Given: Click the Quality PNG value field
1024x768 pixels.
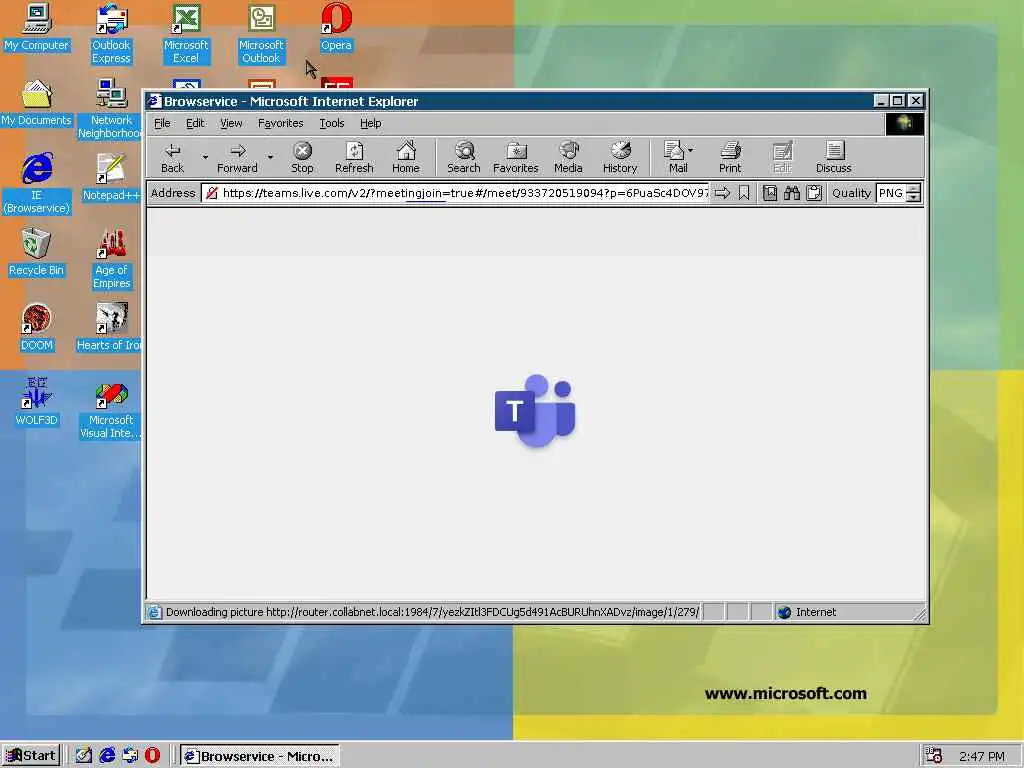Looking at the screenshot, I should tap(891, 193).
